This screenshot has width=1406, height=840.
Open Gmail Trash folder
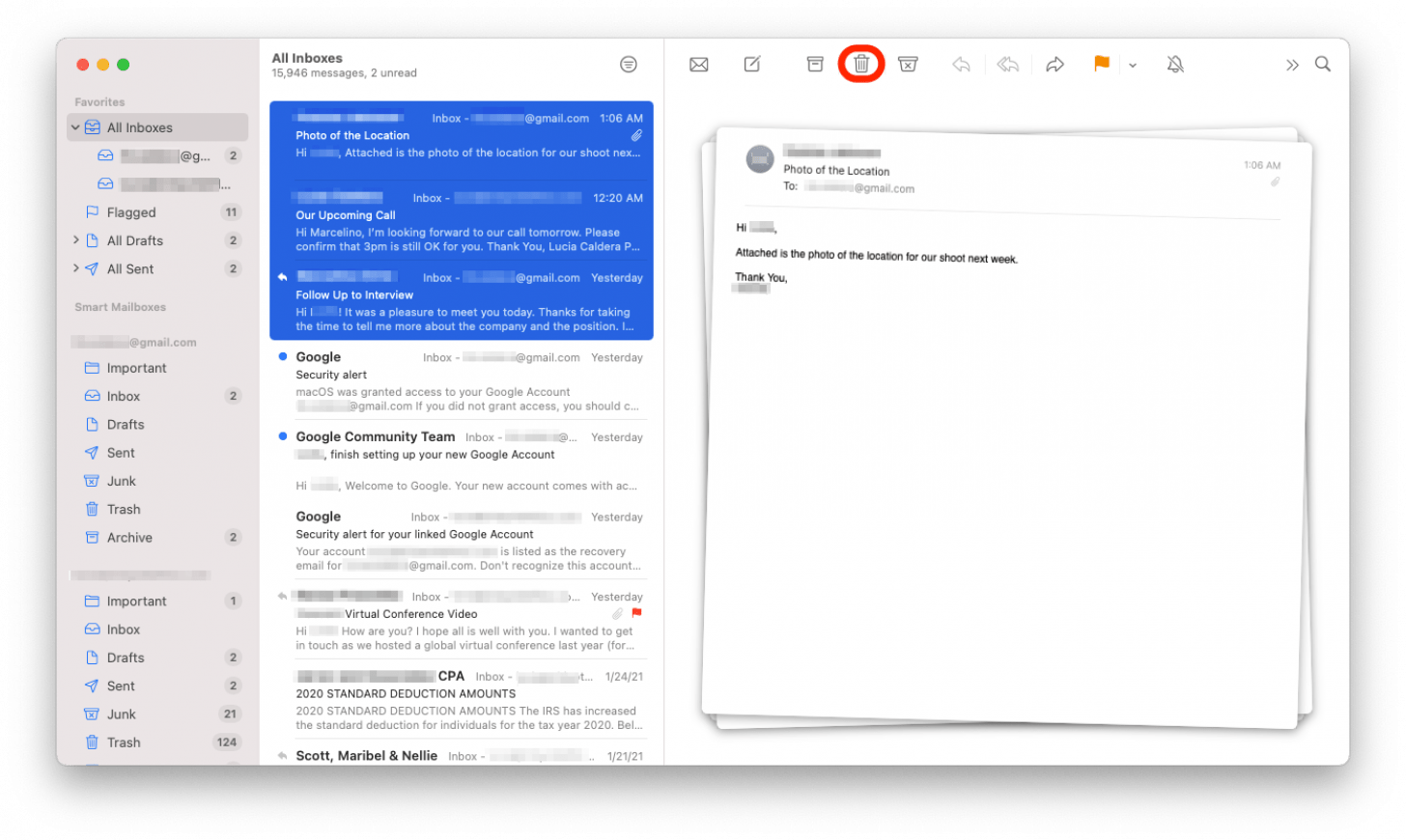click(157, 509)
